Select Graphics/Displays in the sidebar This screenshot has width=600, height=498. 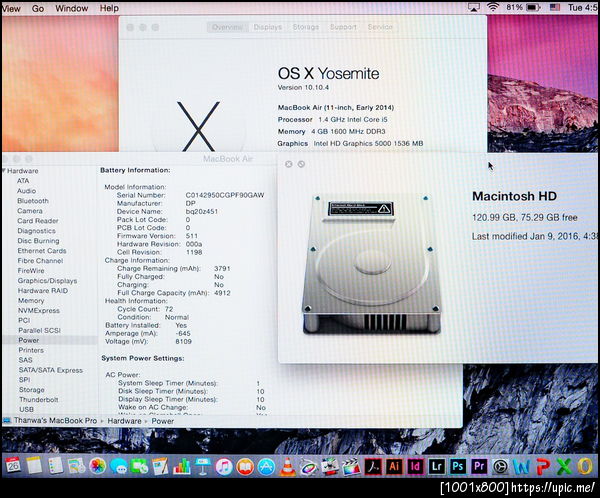coord(47,281)
